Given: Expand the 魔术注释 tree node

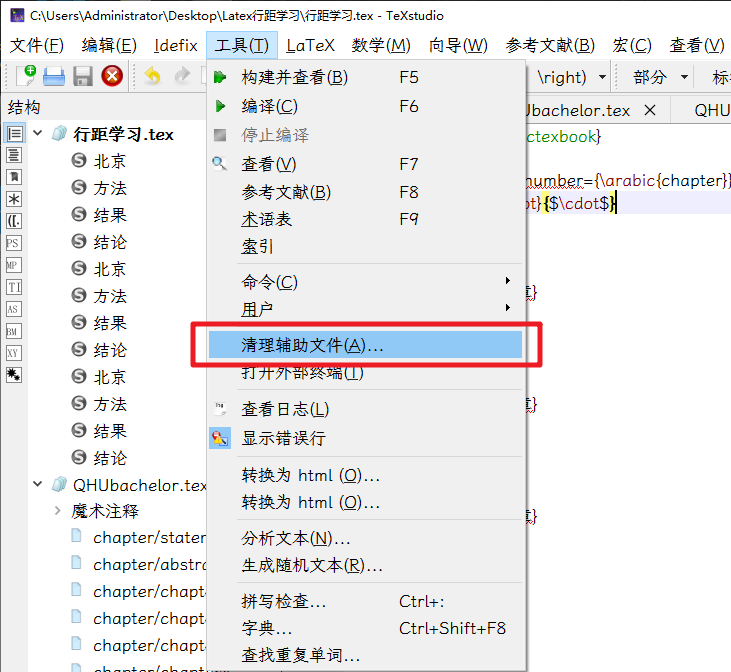Looking at the screenshot, I should tap(57, 511).
